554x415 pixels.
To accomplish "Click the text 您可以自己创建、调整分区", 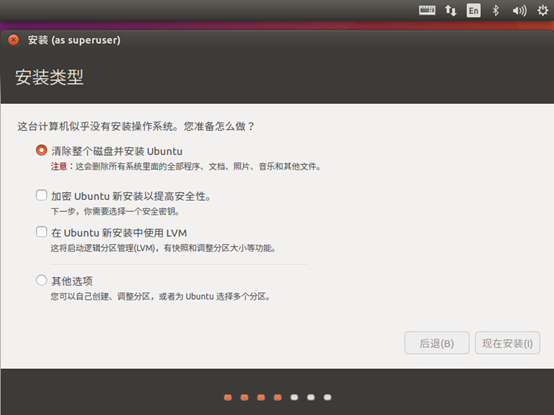I will pos(160,296).
